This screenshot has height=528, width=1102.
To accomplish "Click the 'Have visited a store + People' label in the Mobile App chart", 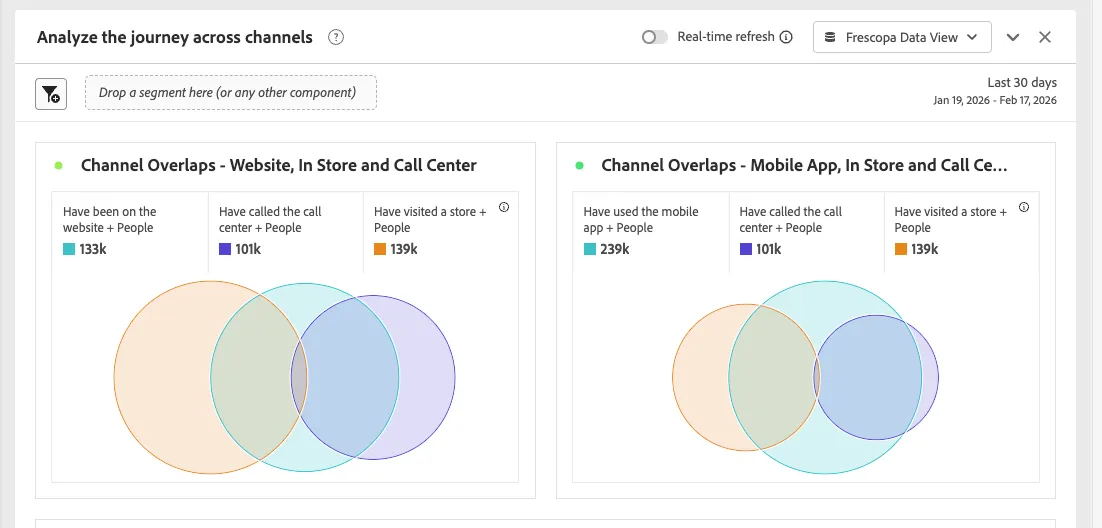I will pos(950,219).
